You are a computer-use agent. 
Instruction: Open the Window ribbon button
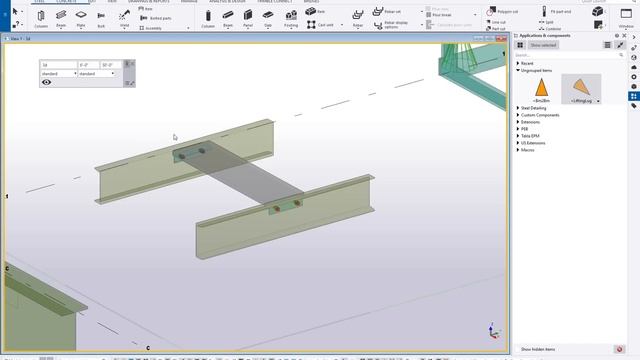pos(626,19)
